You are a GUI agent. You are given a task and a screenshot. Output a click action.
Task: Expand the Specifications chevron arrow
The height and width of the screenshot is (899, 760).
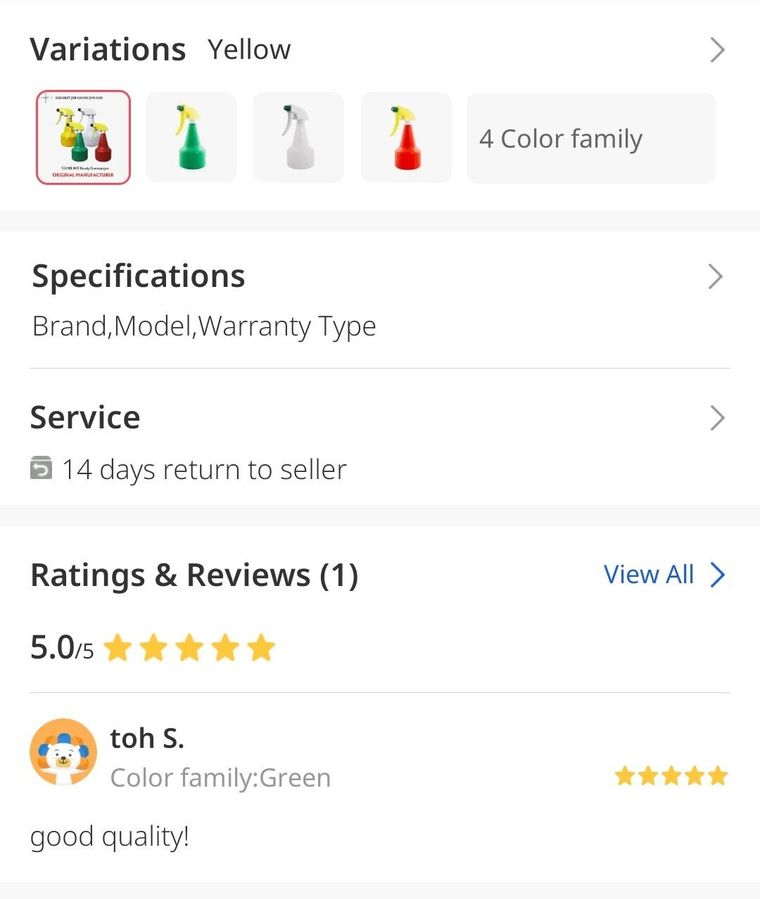click(715, 277)
